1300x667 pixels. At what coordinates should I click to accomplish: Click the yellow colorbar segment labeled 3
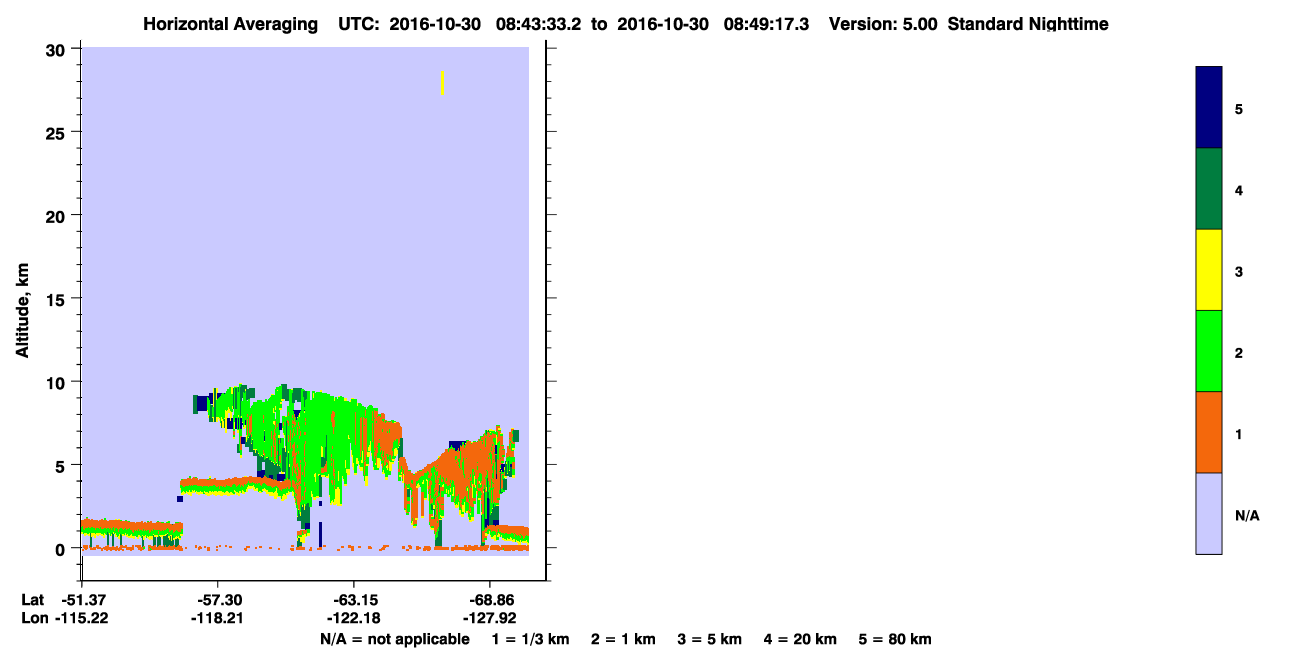point(1209,270)
